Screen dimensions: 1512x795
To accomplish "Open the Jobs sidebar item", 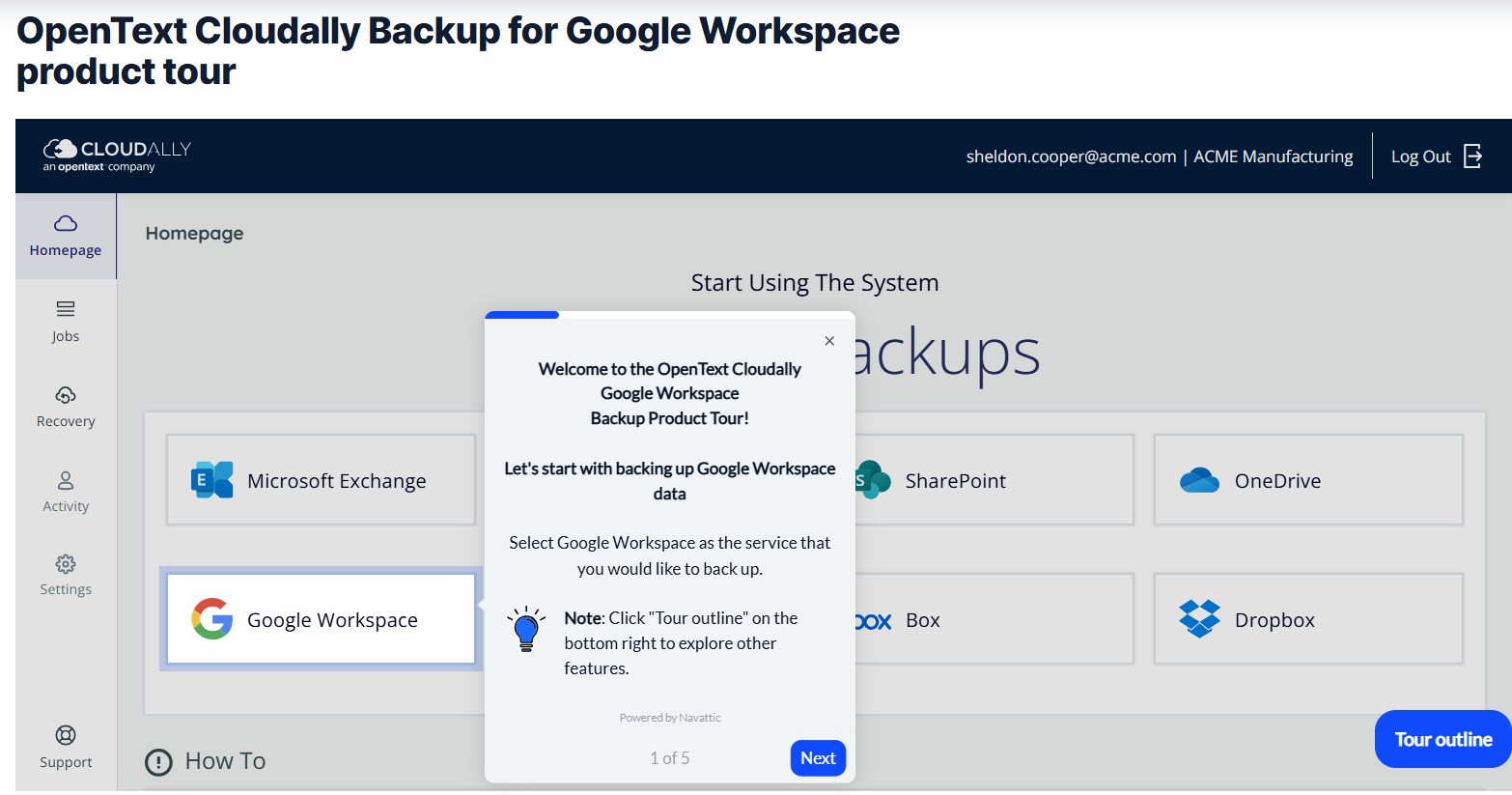I will 66,322.
